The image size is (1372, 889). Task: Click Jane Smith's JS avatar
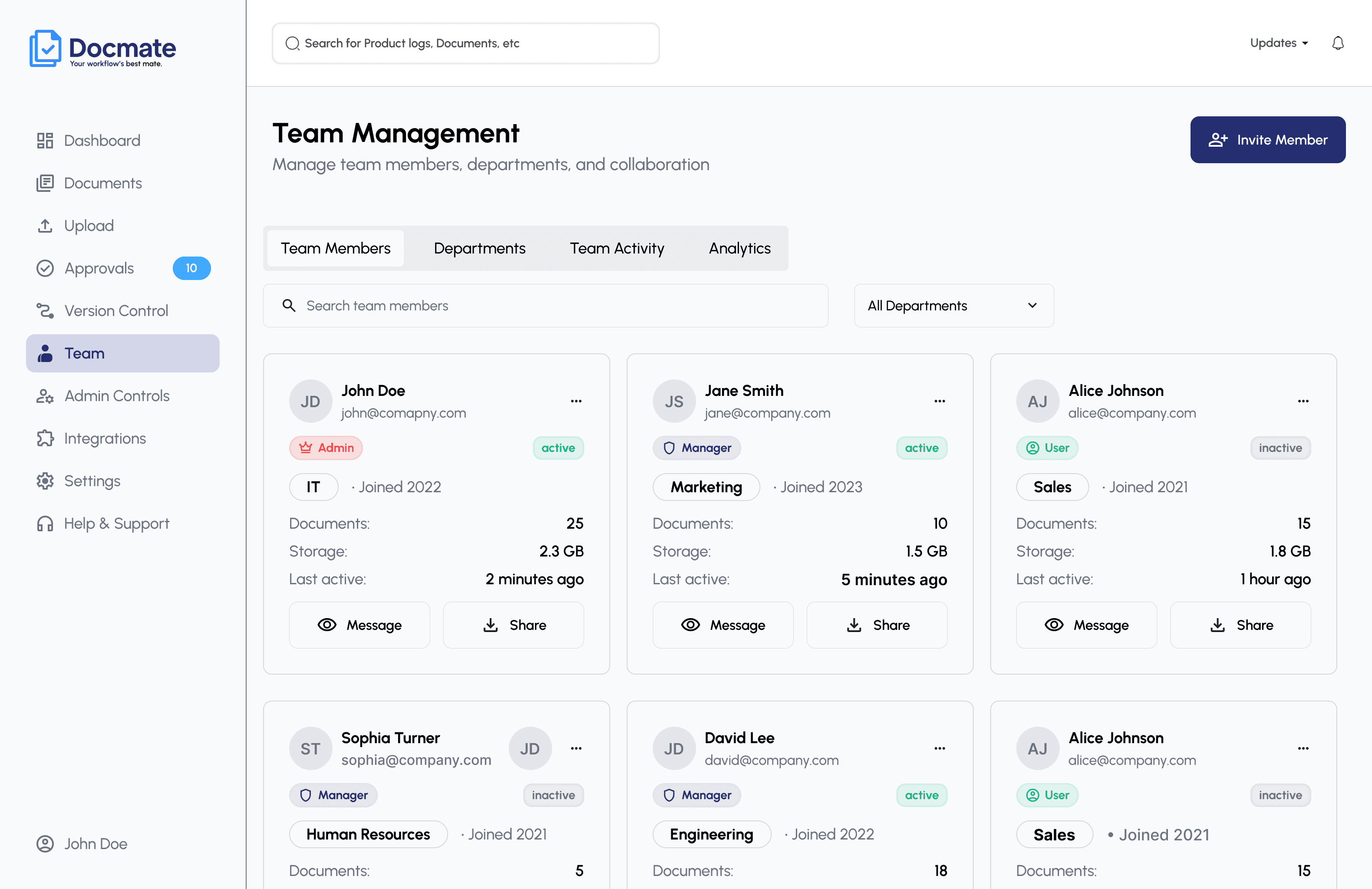[674, 401]
